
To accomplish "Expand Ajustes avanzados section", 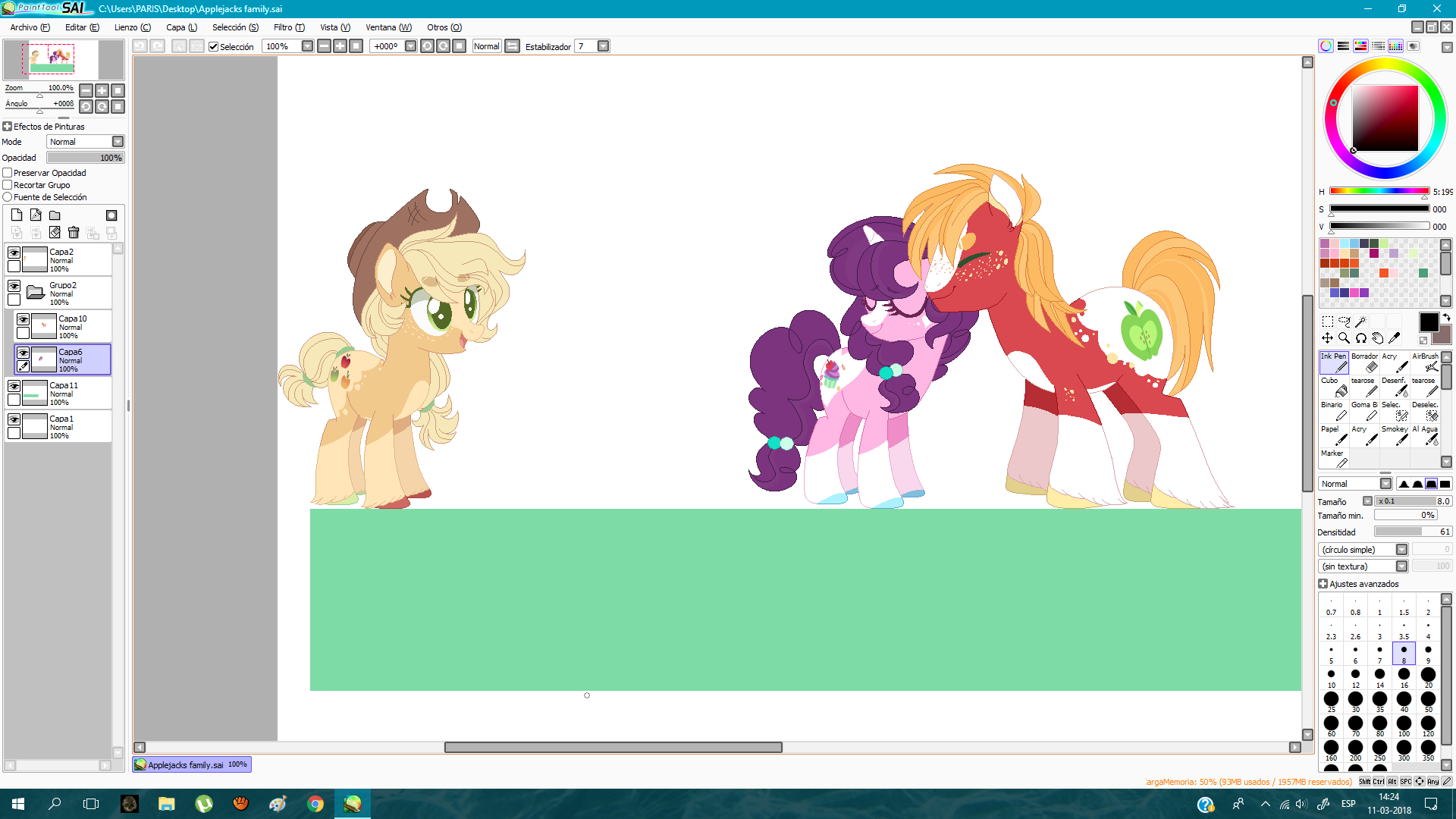I will click(x=1323, y=584).
